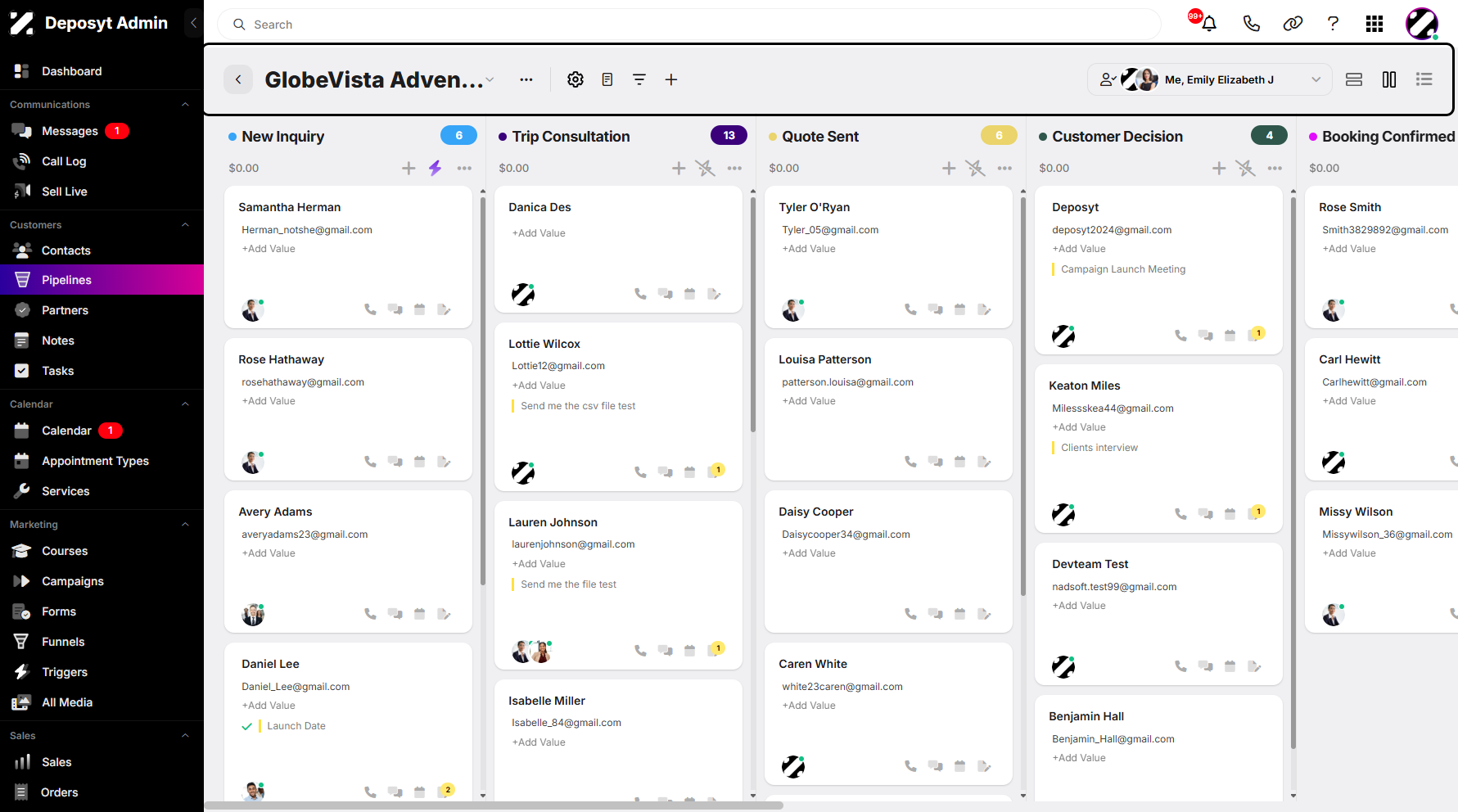Open the phone dialer icon in the top bar
Screen dimensions: 1458x812
point(1251,24)
